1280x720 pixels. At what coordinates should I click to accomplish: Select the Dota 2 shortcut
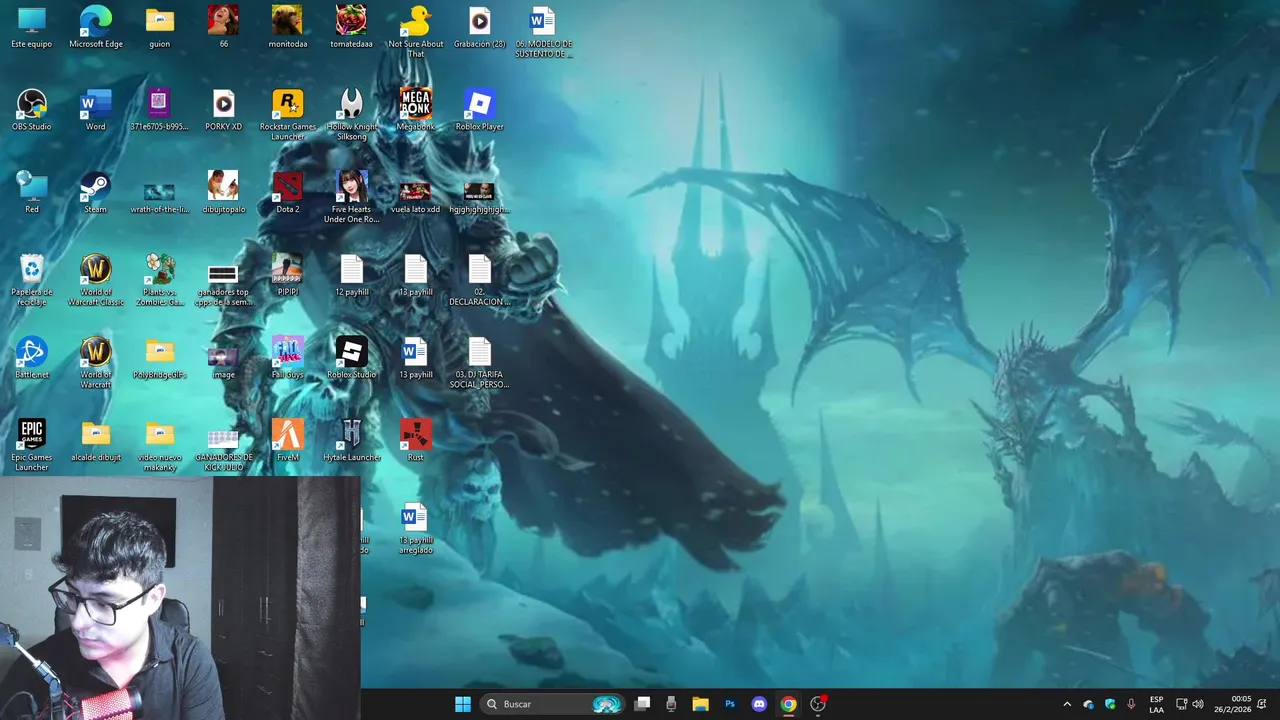pyautogui.click(x=288, y=193)
